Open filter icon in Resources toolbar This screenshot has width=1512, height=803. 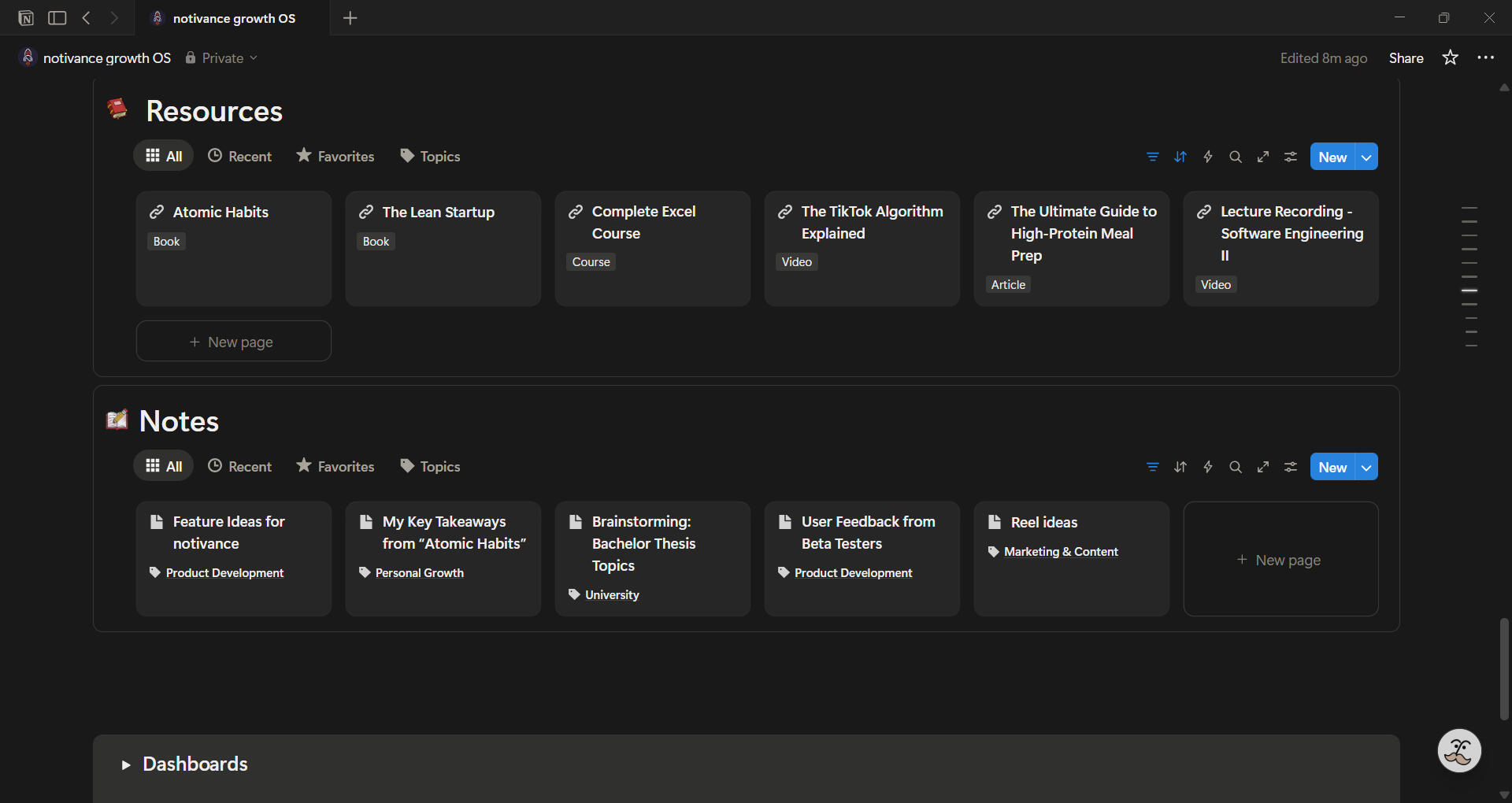tap(1152, 157)
